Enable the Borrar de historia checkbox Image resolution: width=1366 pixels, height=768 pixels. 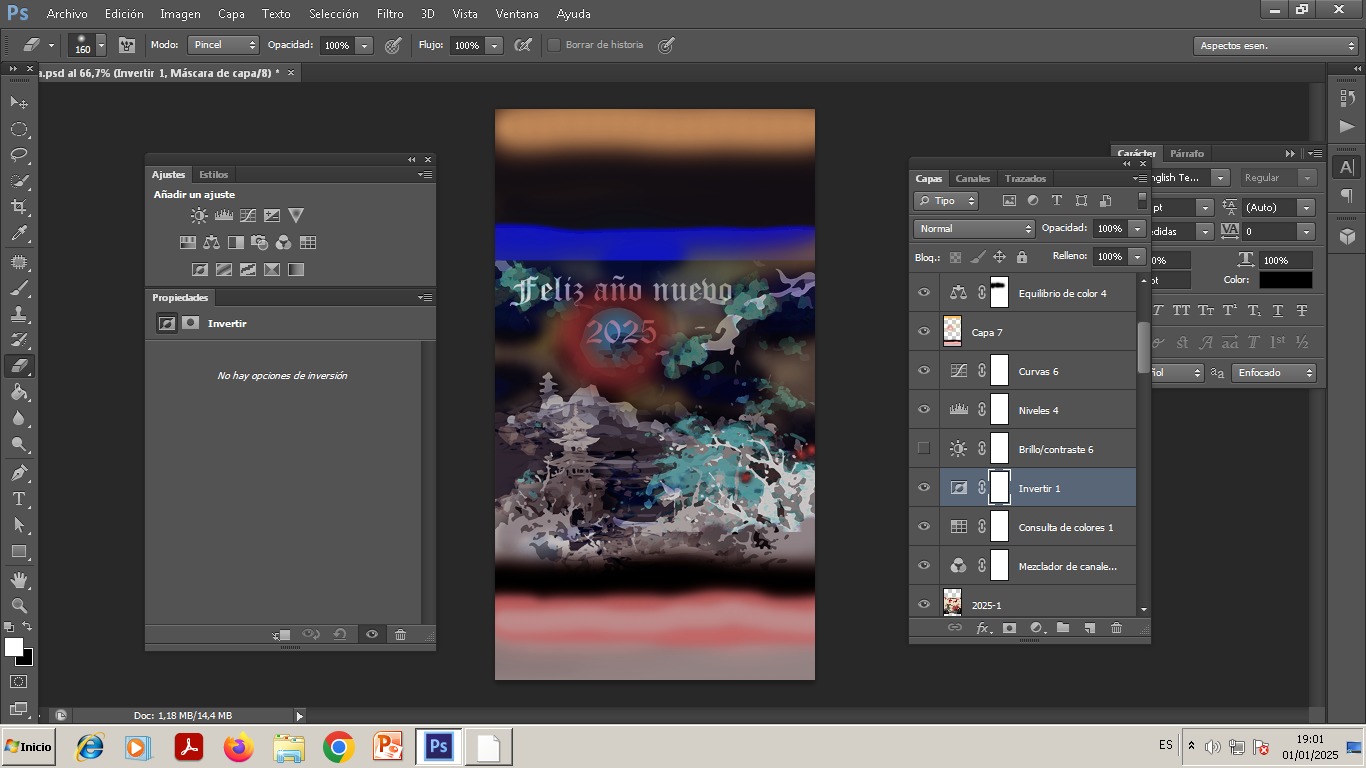point(554,45)
